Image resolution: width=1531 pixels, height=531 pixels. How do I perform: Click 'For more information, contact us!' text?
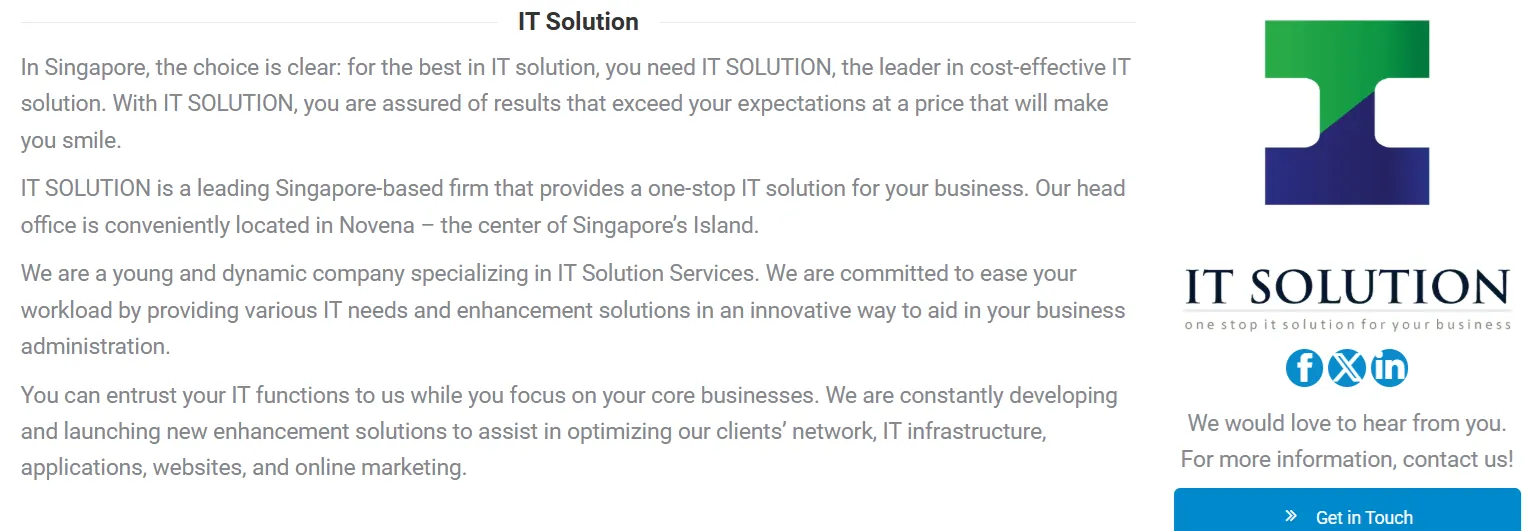1347,459
